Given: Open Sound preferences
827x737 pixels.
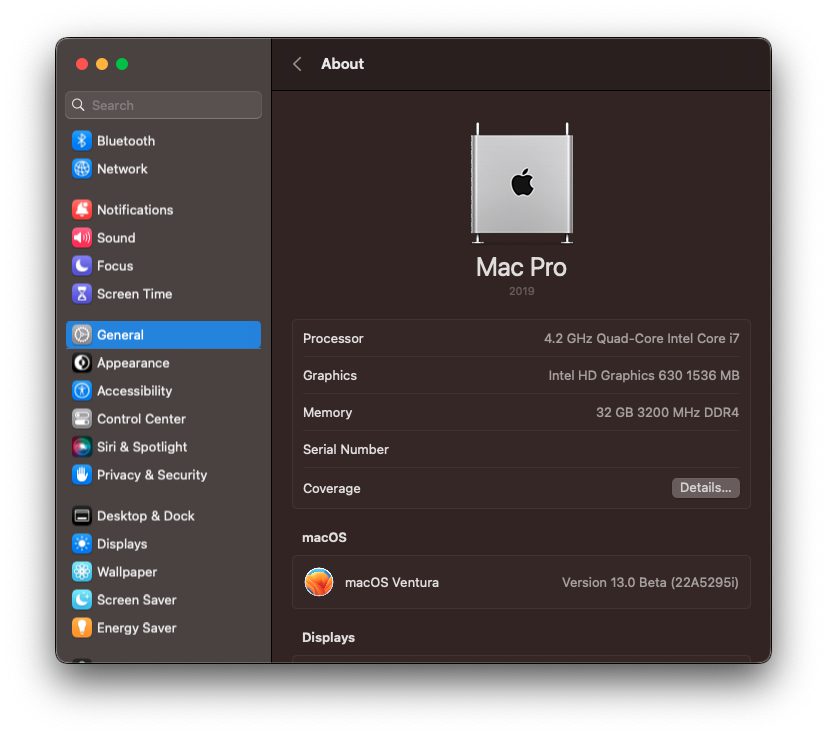Looking at the screenshot, I should tap(164, 237).
